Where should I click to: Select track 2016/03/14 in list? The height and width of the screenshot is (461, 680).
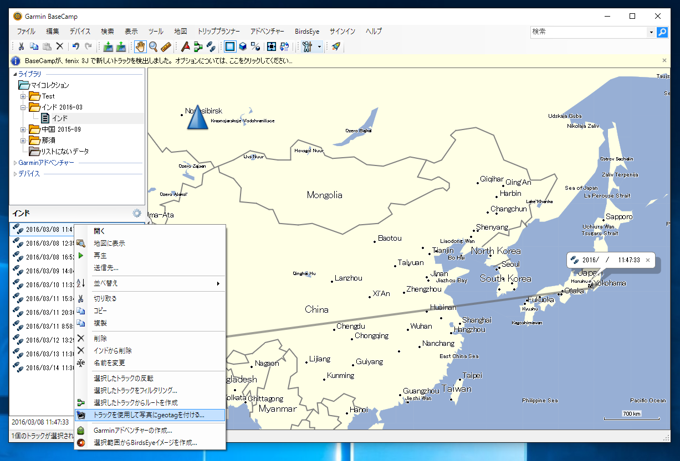42,368
